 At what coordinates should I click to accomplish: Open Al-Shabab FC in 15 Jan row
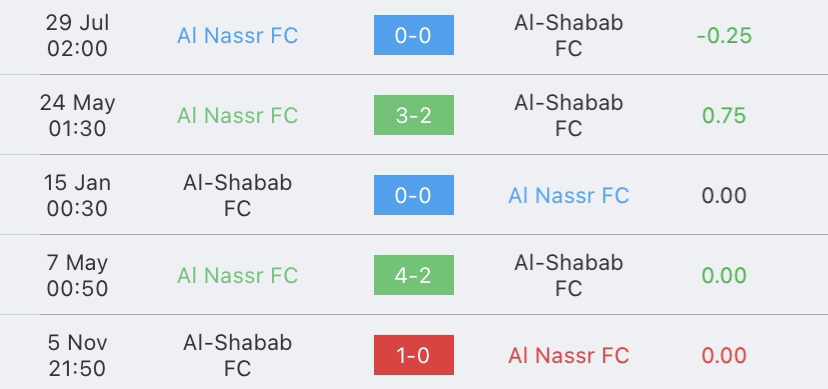click(238, 195)
